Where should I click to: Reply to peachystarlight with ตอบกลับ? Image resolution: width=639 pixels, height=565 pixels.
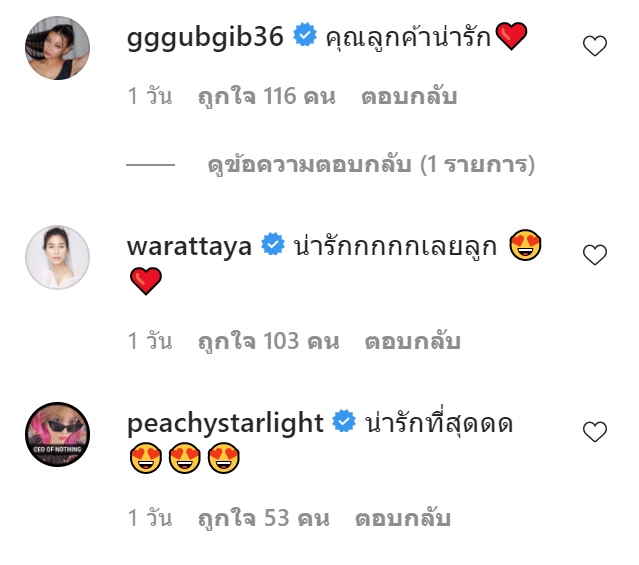(403, 518)
